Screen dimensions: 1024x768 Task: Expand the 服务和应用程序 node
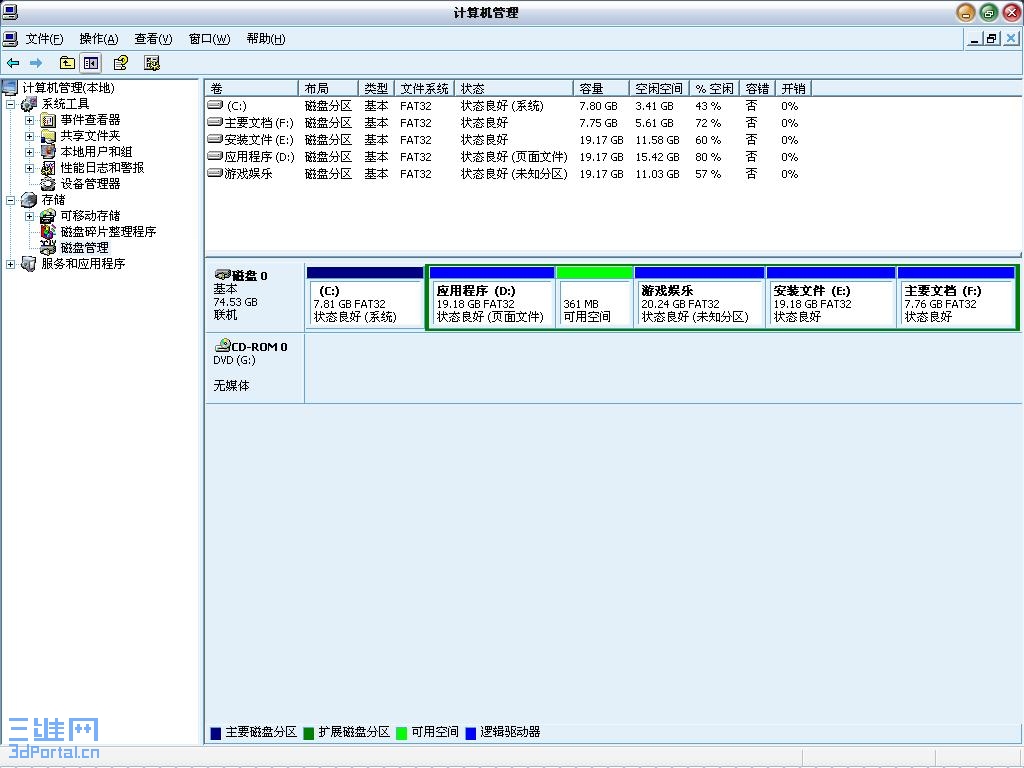(10, 264)
